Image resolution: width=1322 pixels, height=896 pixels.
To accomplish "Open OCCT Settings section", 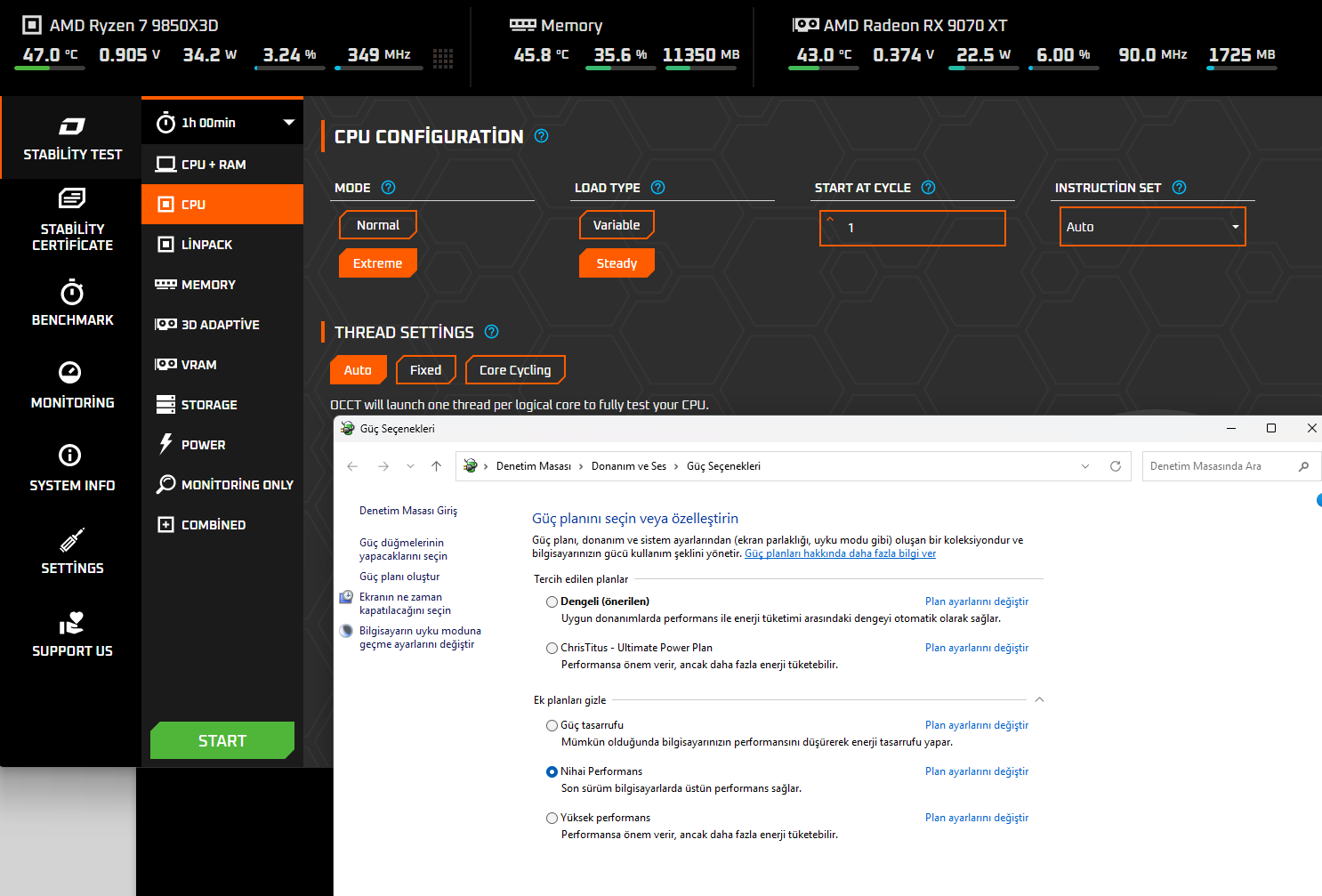I will (72, 552).
